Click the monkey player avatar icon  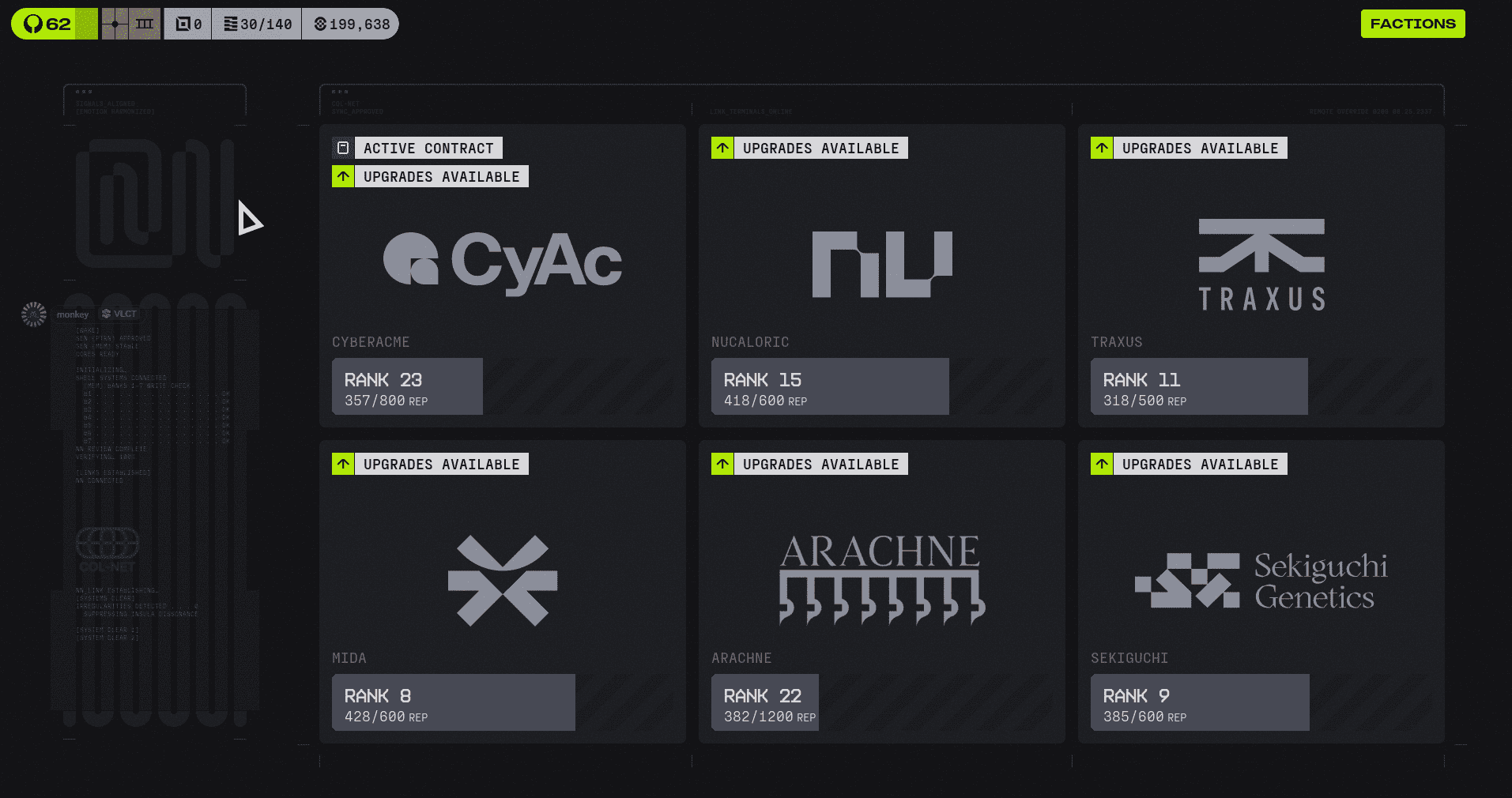click(34, 314)
